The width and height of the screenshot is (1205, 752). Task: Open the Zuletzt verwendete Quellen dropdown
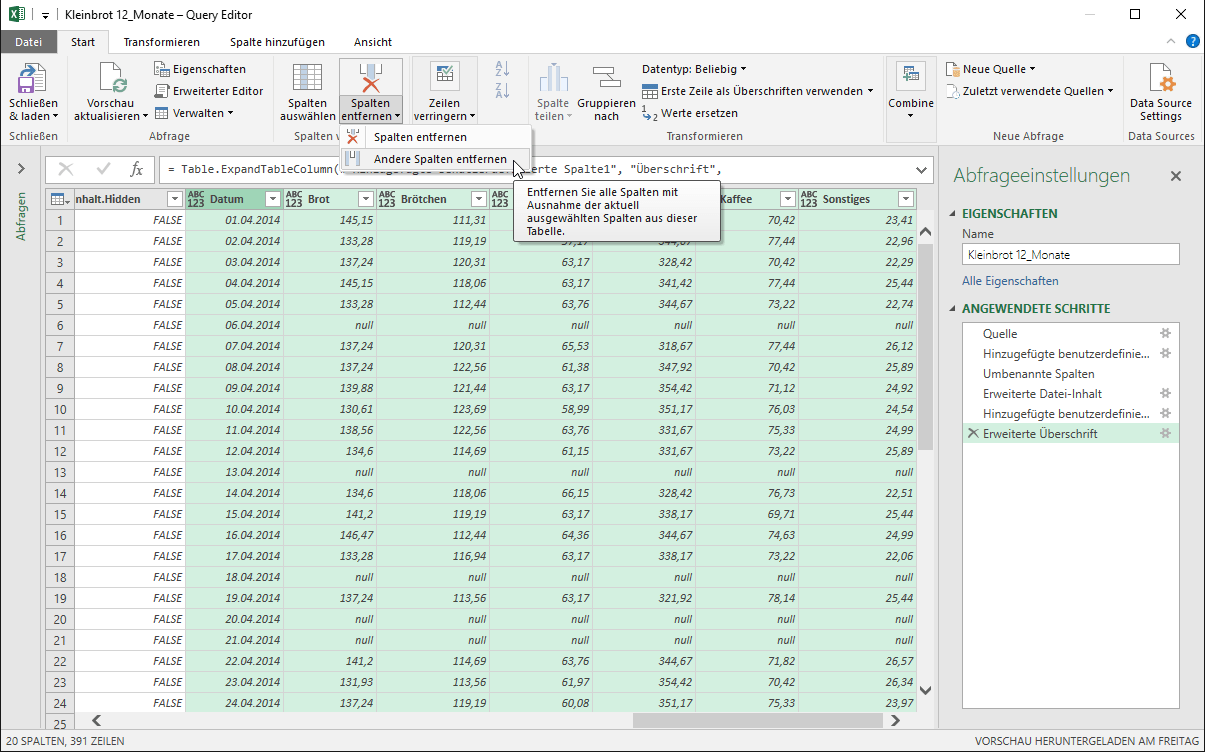tap(1029, 91)
